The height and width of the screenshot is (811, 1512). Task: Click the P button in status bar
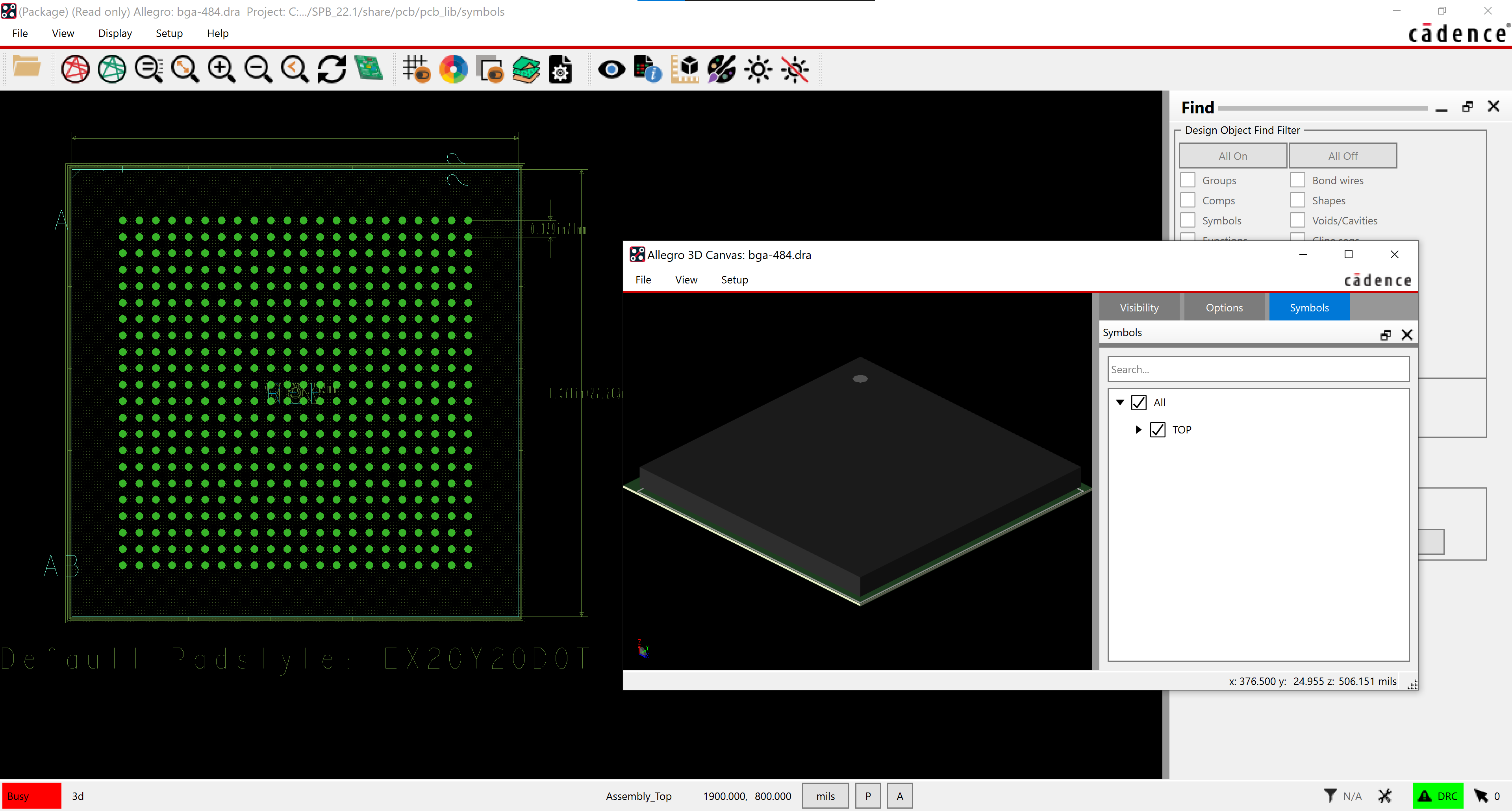click(867, 796)
